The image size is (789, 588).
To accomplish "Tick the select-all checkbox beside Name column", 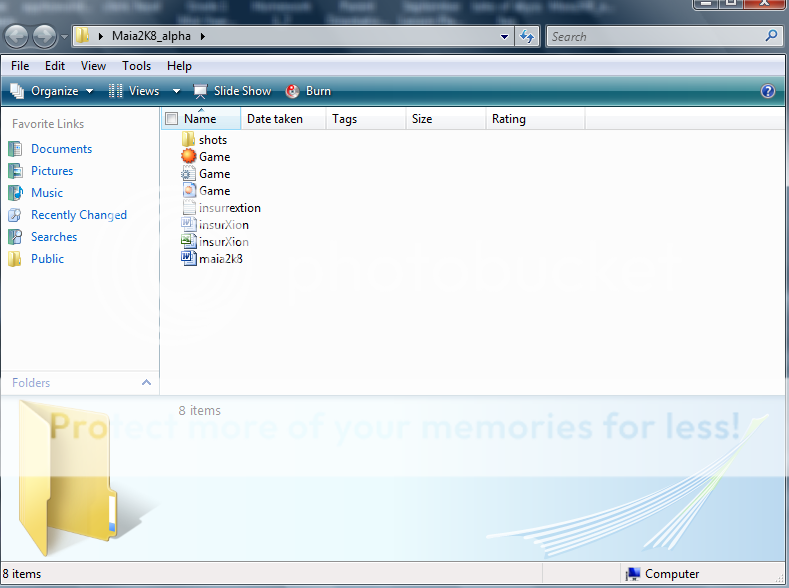I will point(171,119).
